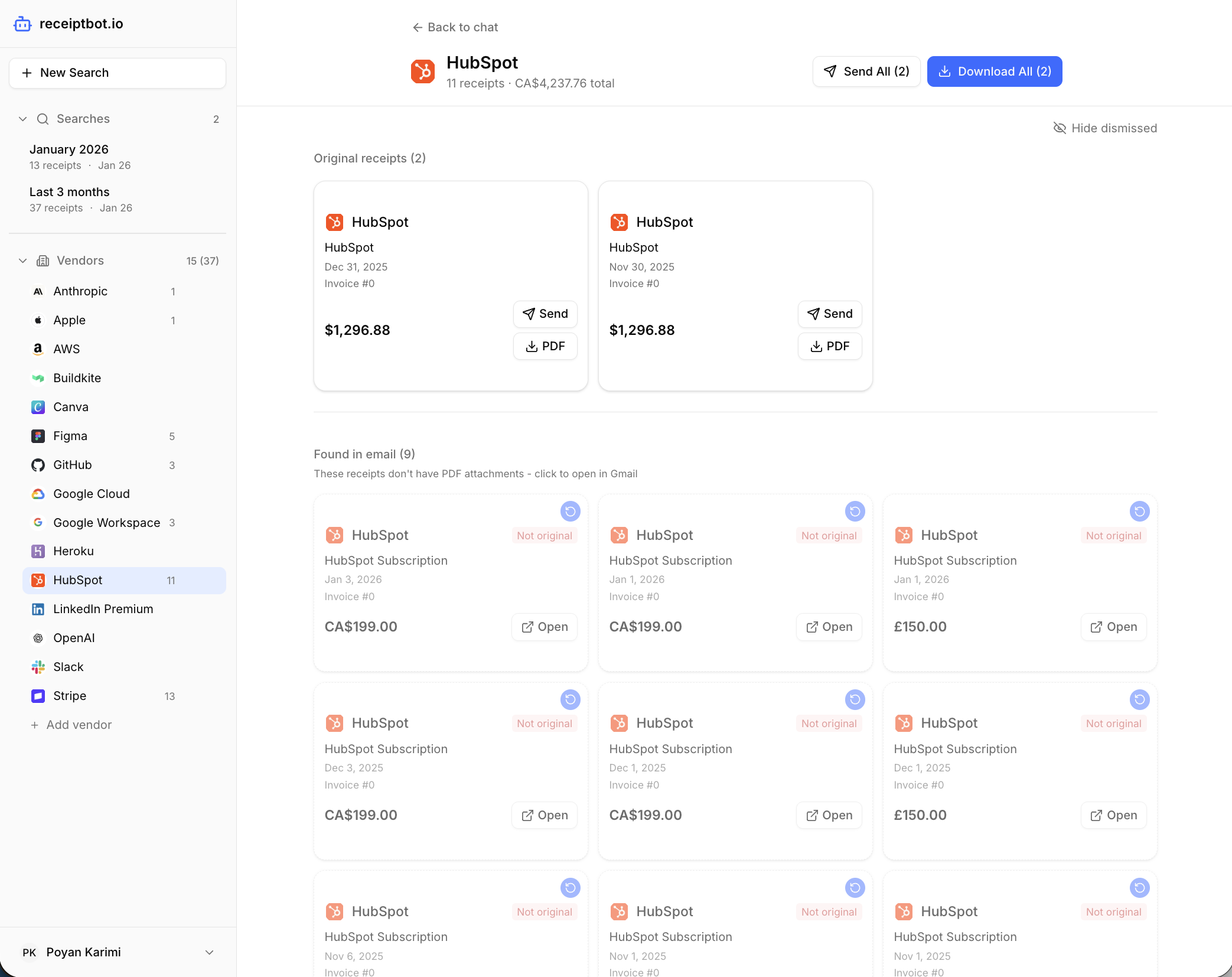Download PDF for the Dec 31 receipt
Viewport: 1232px width, 977px height.
coord(545,346)
